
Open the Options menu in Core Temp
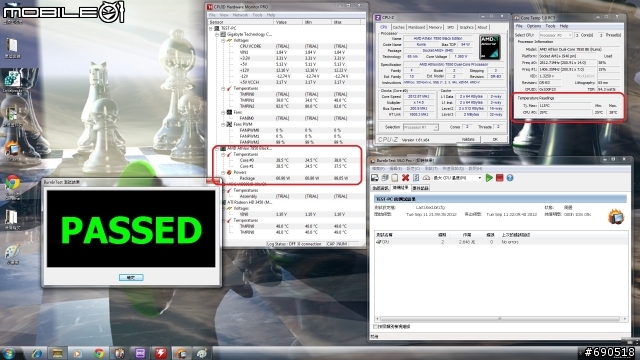[x=533, y=26]
